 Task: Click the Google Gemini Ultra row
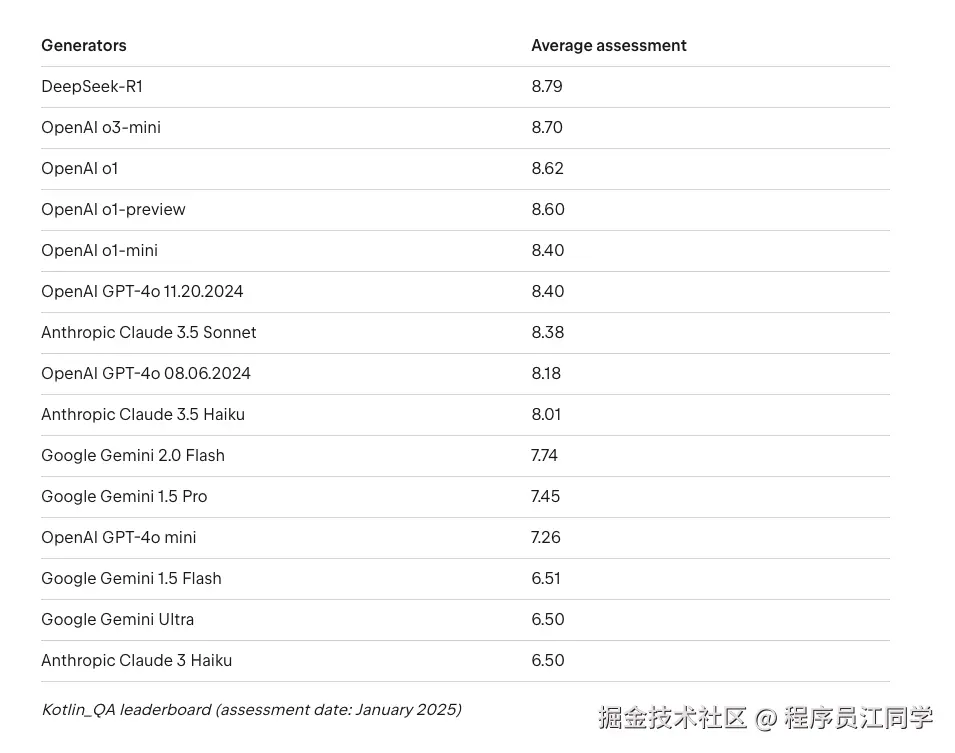465,620
